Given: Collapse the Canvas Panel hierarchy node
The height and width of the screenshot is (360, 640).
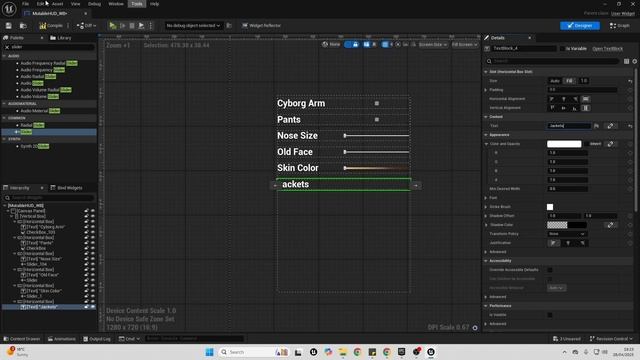Looking at the screenshot, I should (8, 211).
